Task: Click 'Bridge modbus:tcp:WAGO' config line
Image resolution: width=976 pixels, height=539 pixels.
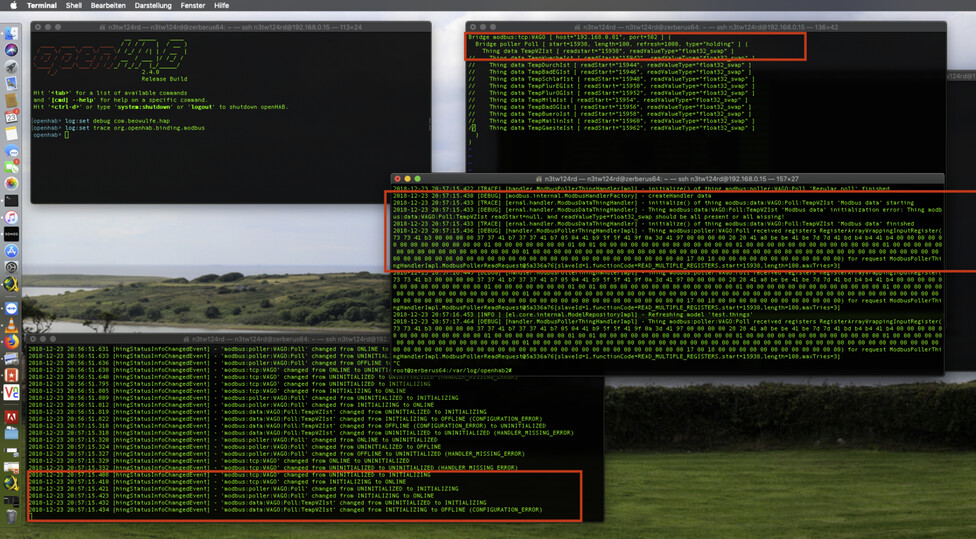Action: (x=570, y=37)
